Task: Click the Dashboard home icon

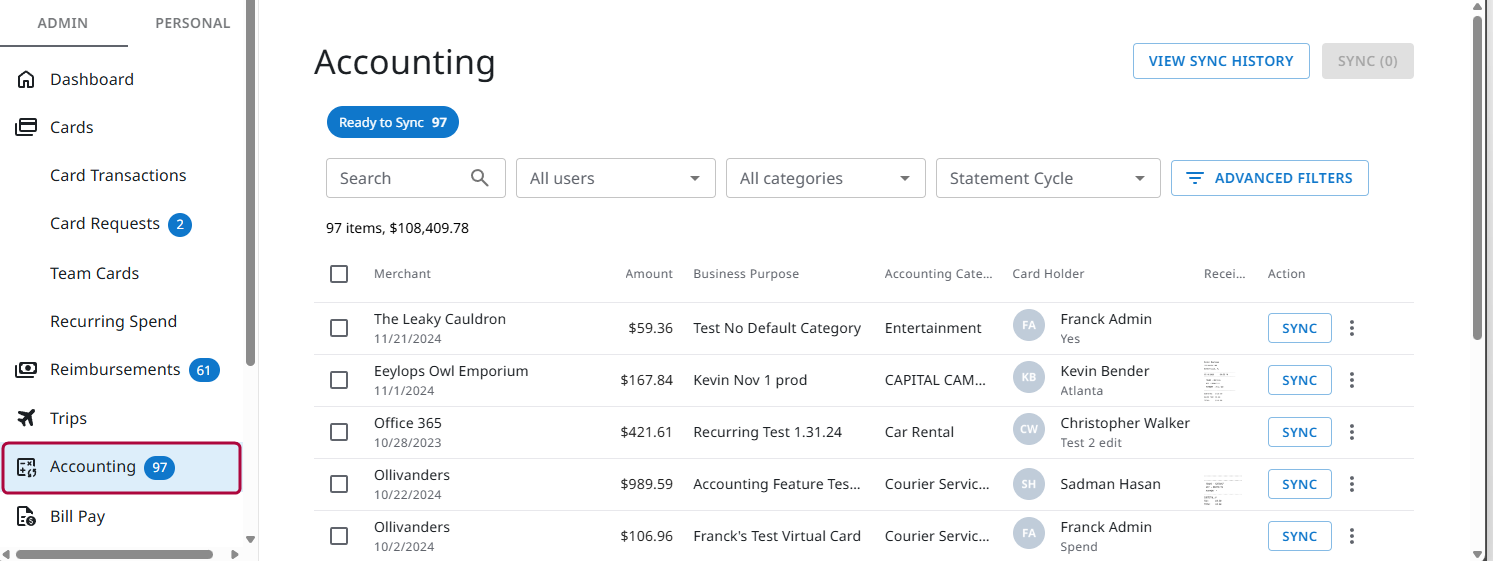Action: click(27, 80)
